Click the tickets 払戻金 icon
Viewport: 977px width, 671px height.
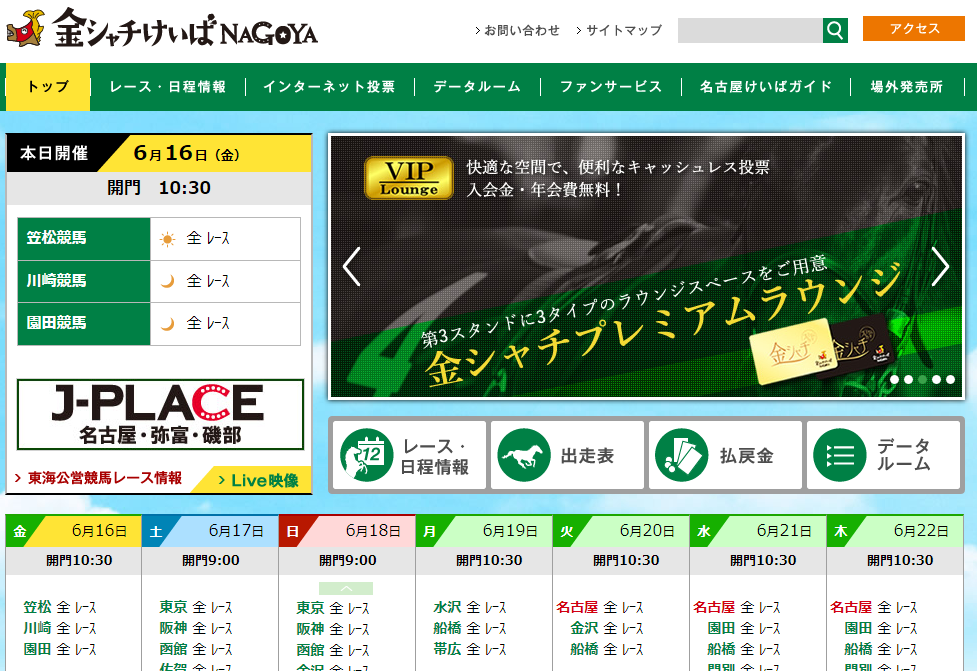[682, 455]
